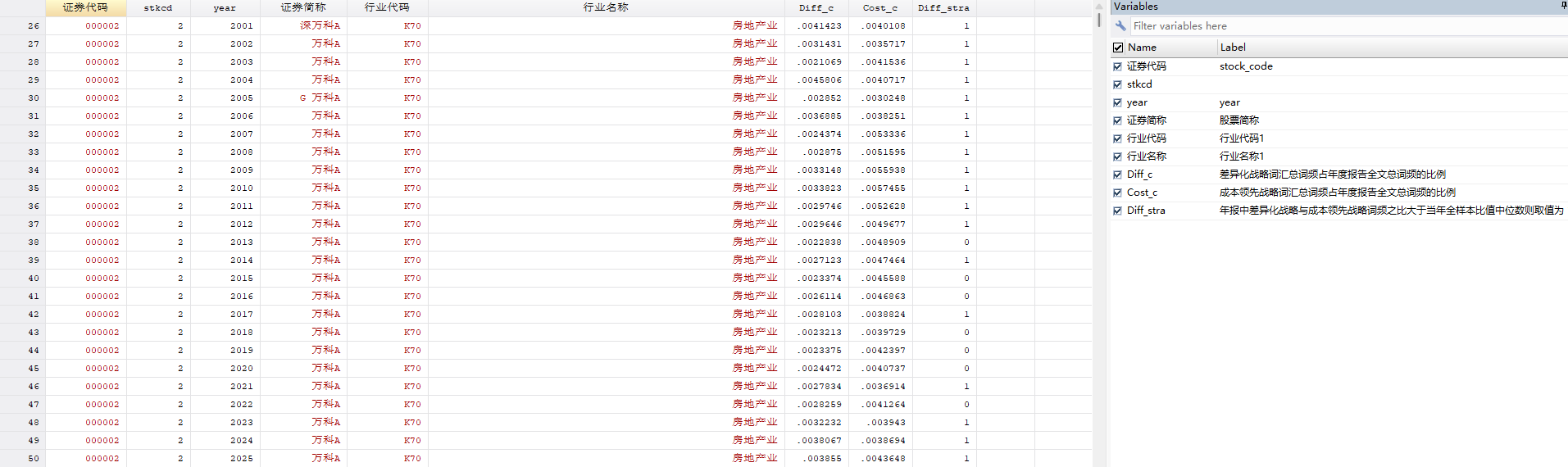Select the year column header

[x=225, y=7]
